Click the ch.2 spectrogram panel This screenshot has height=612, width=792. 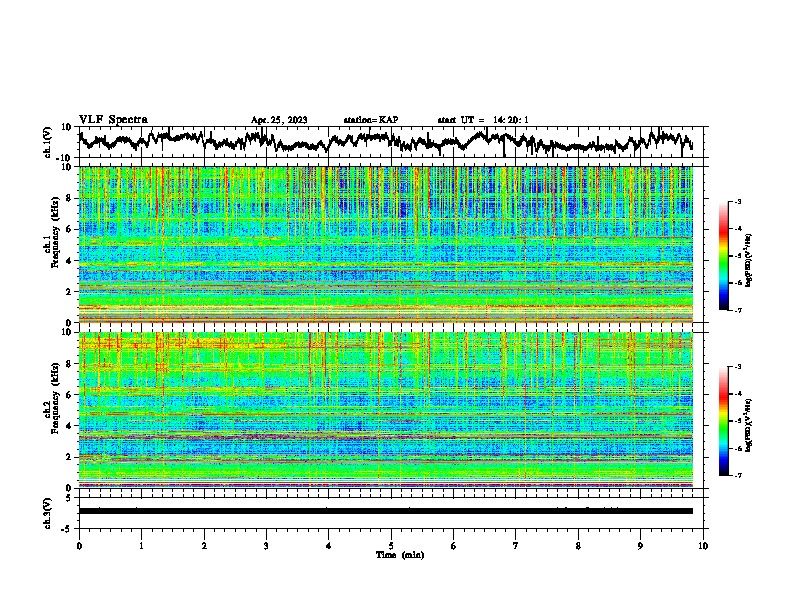coord(385,410)
